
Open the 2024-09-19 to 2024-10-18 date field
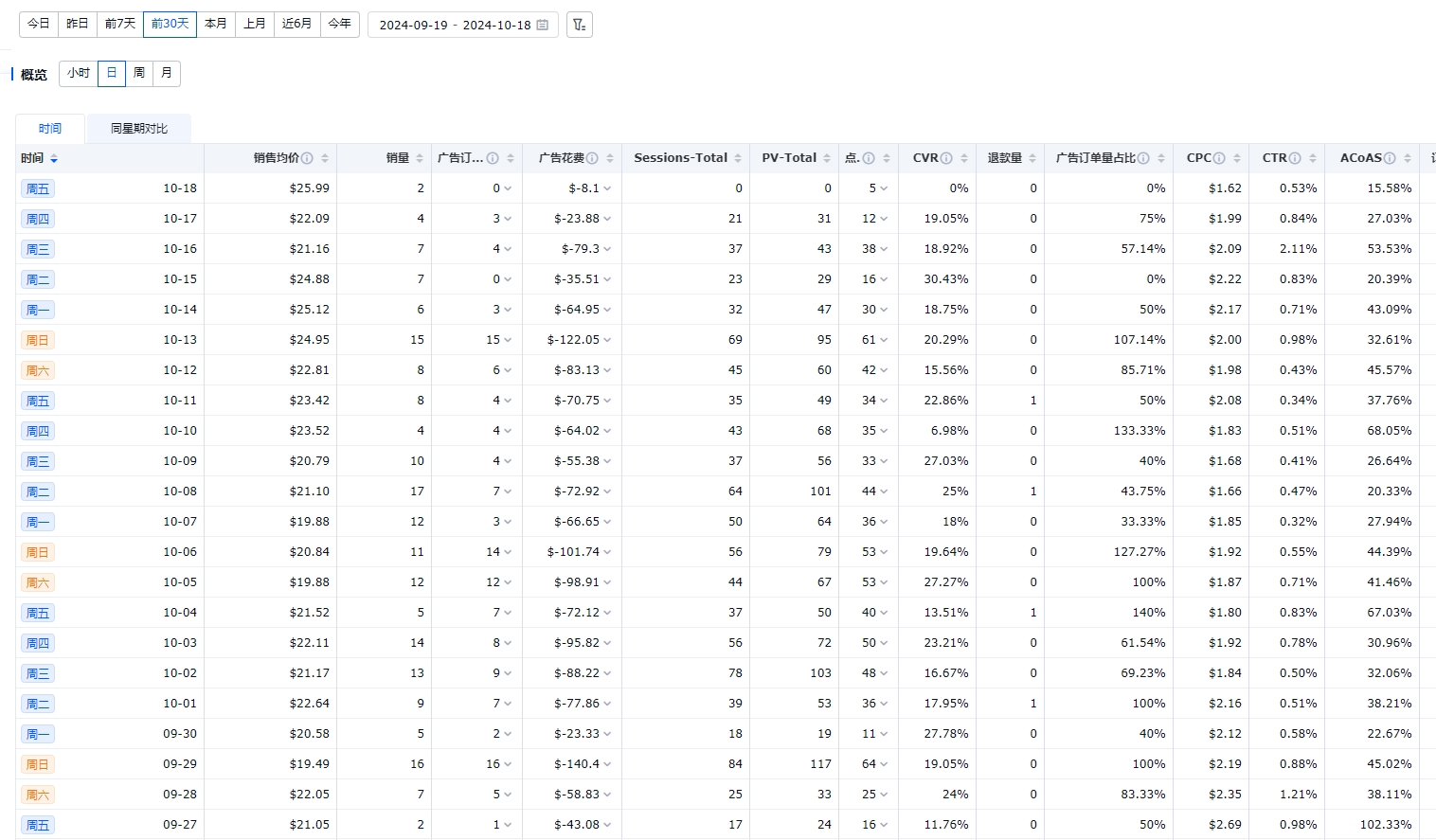[x=455, y=25]
